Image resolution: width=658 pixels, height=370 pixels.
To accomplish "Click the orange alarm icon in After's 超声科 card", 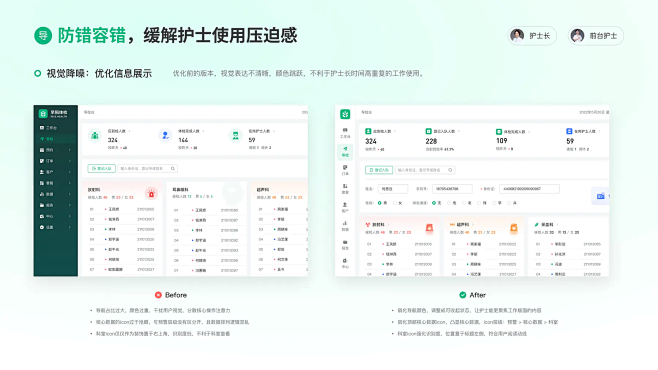I will pyautogui.click(x=513, y=228).
